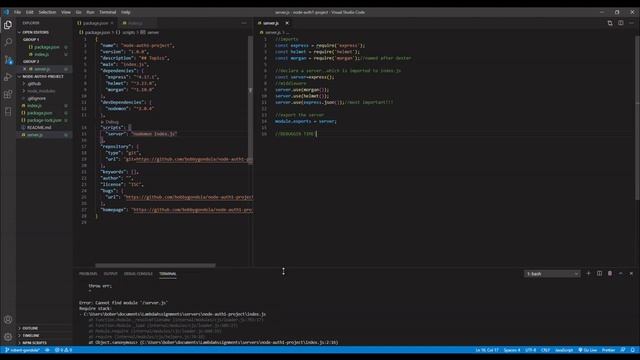Open the Source Control view icon
The image size is (640, 360).
tap(8, 60)
